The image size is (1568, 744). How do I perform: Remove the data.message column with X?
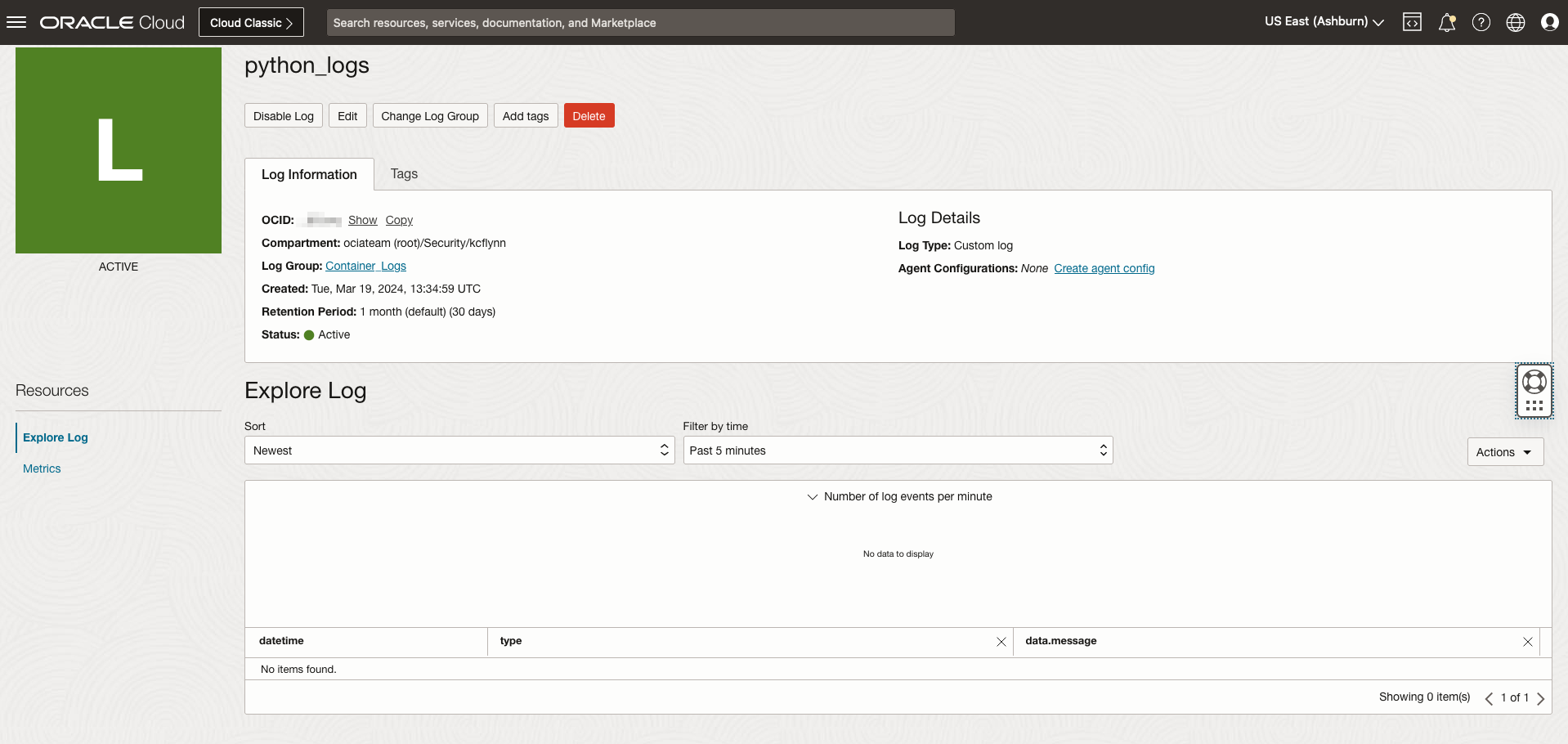pos(1527,642)
